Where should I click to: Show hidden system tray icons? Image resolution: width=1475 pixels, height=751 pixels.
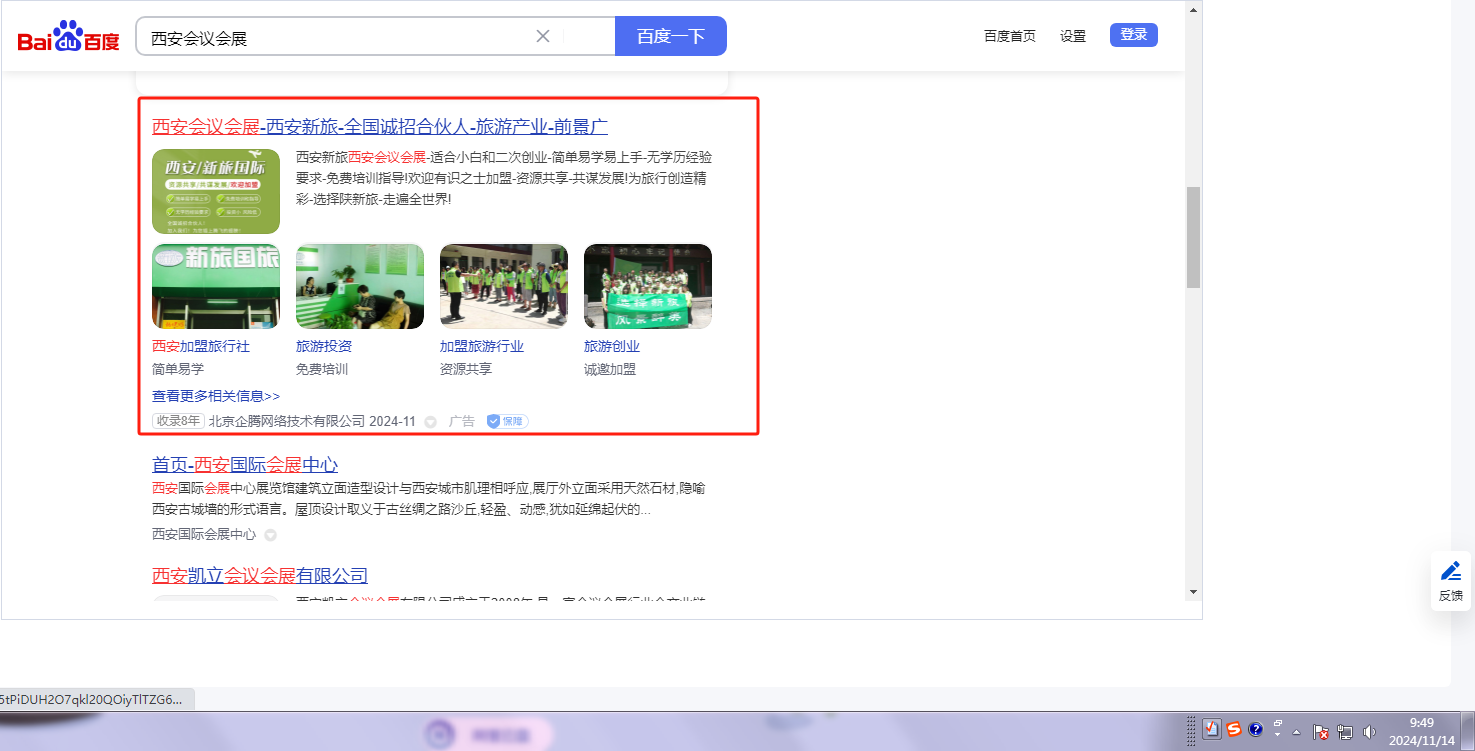(x=1297, y=731)
